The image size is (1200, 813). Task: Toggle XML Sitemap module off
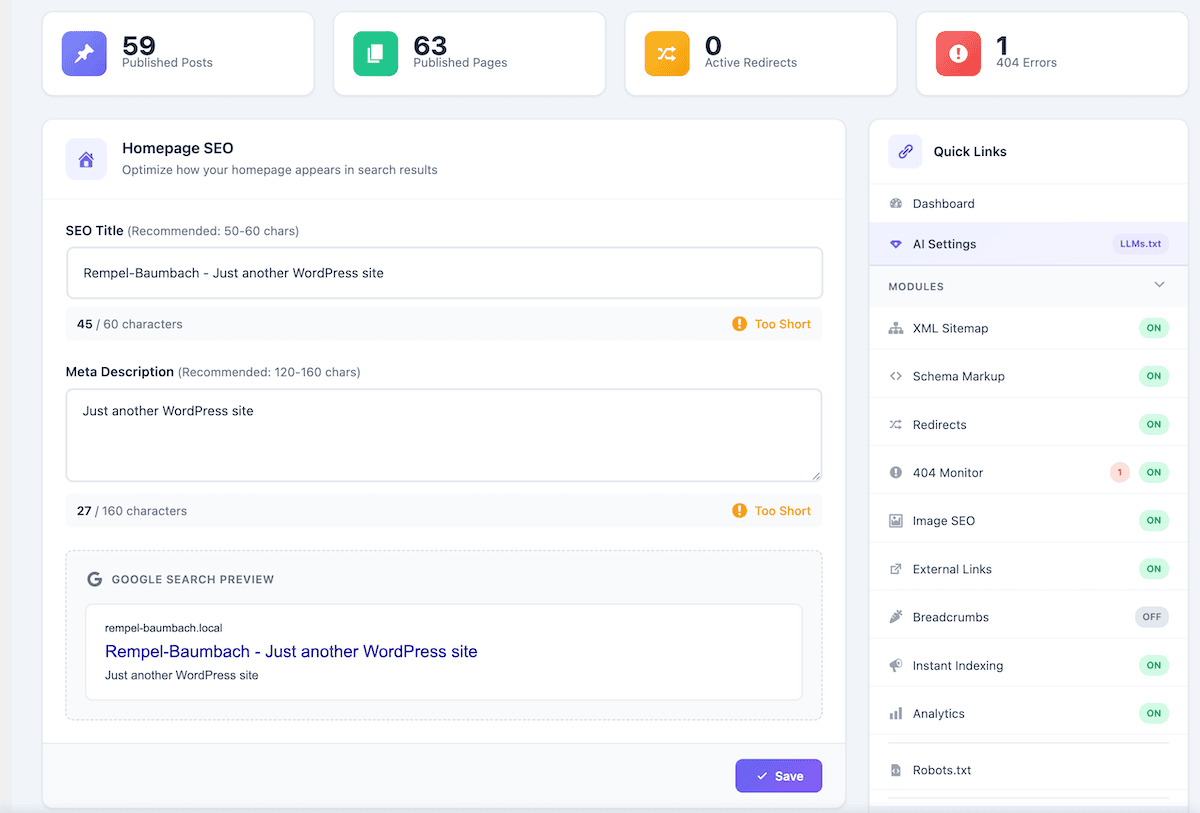point(1153,328)
